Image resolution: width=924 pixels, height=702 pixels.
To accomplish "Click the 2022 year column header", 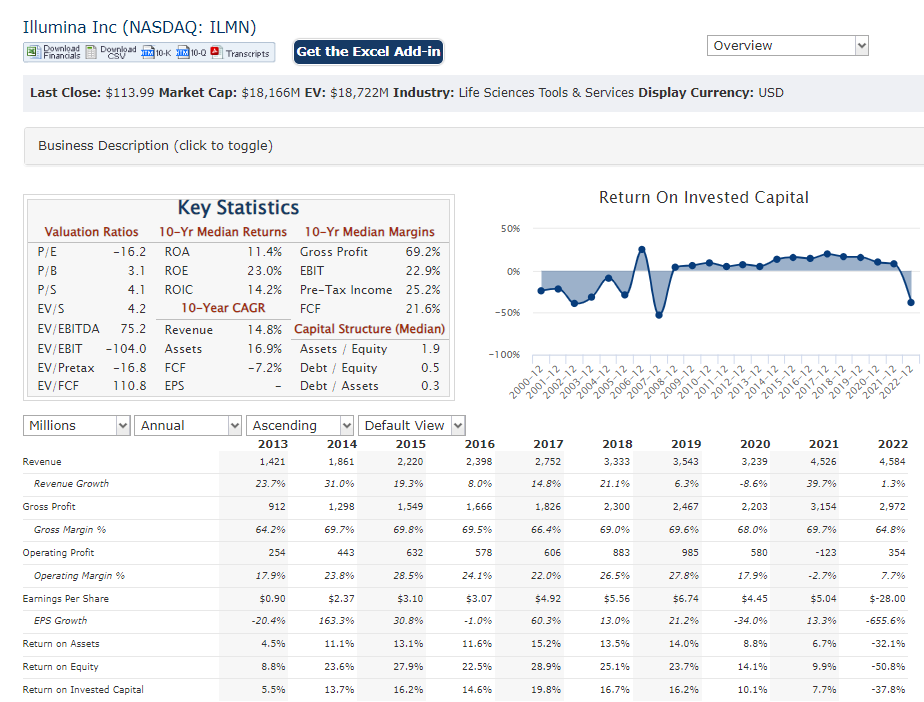I will coord(893,444).
